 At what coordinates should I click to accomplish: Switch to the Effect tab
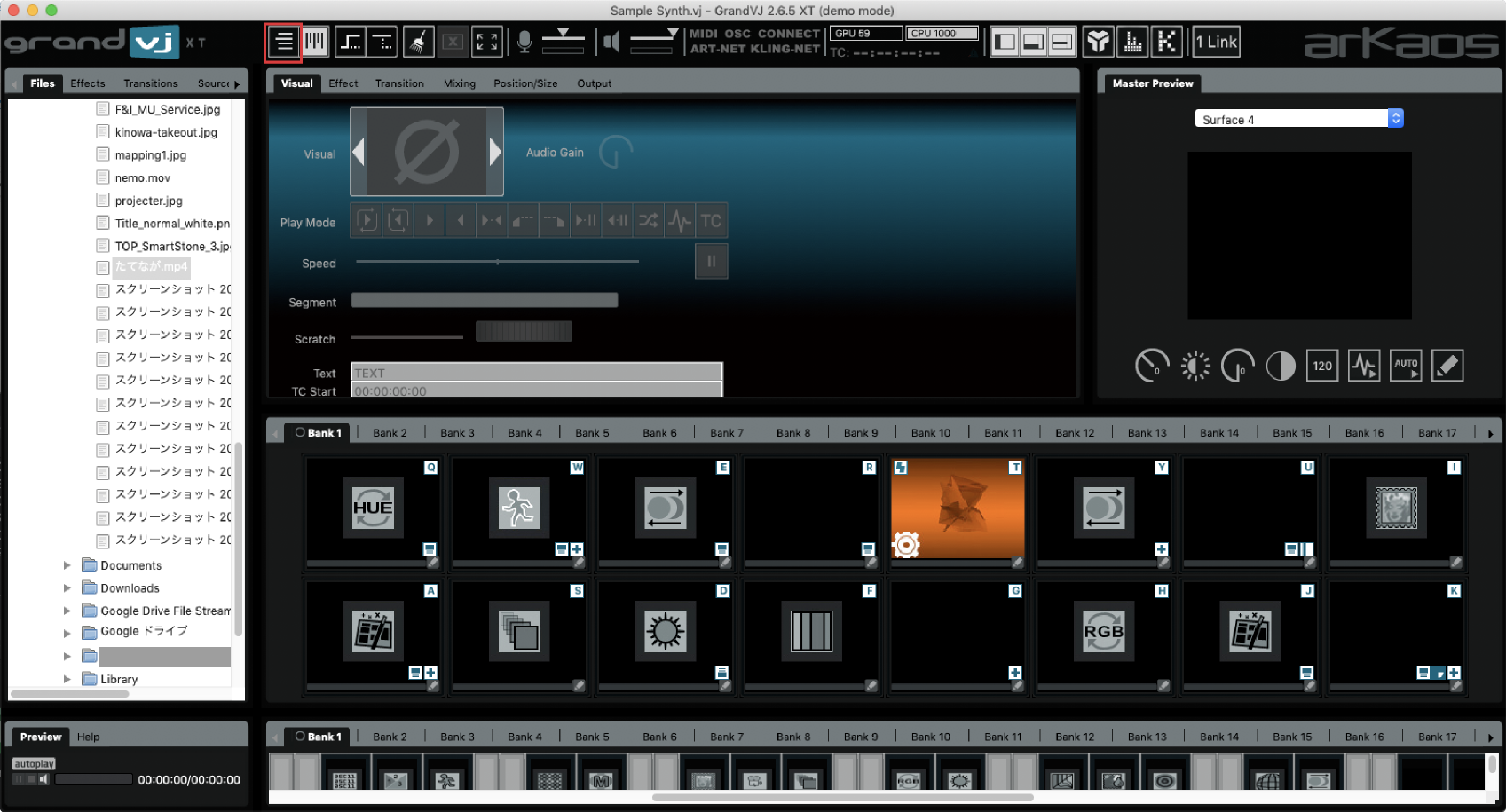(x=343, y=83)
